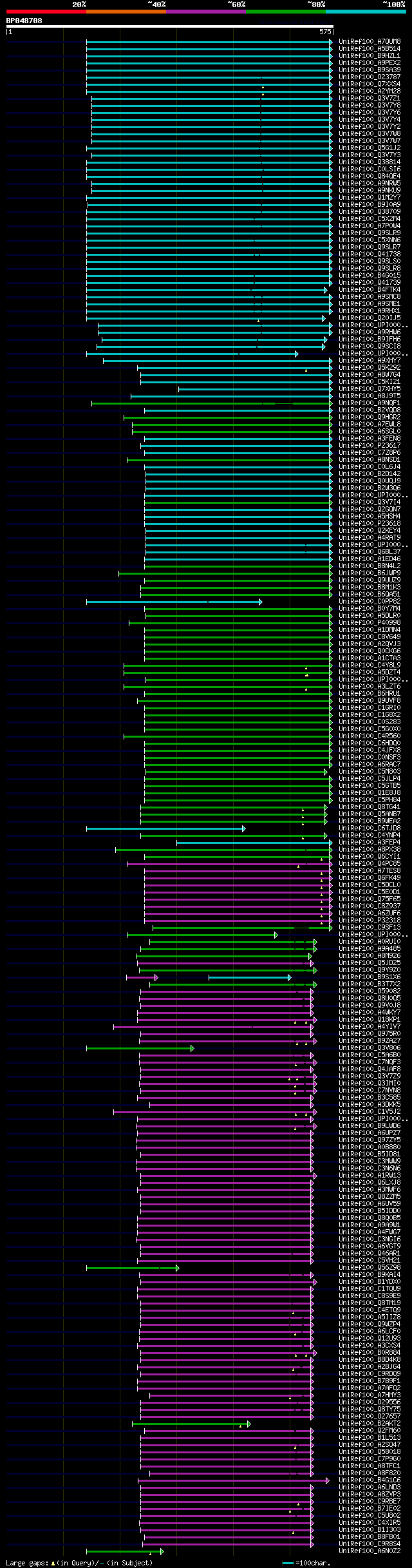Click the purple ~60% identity legend bar

[x=206, y=12]
